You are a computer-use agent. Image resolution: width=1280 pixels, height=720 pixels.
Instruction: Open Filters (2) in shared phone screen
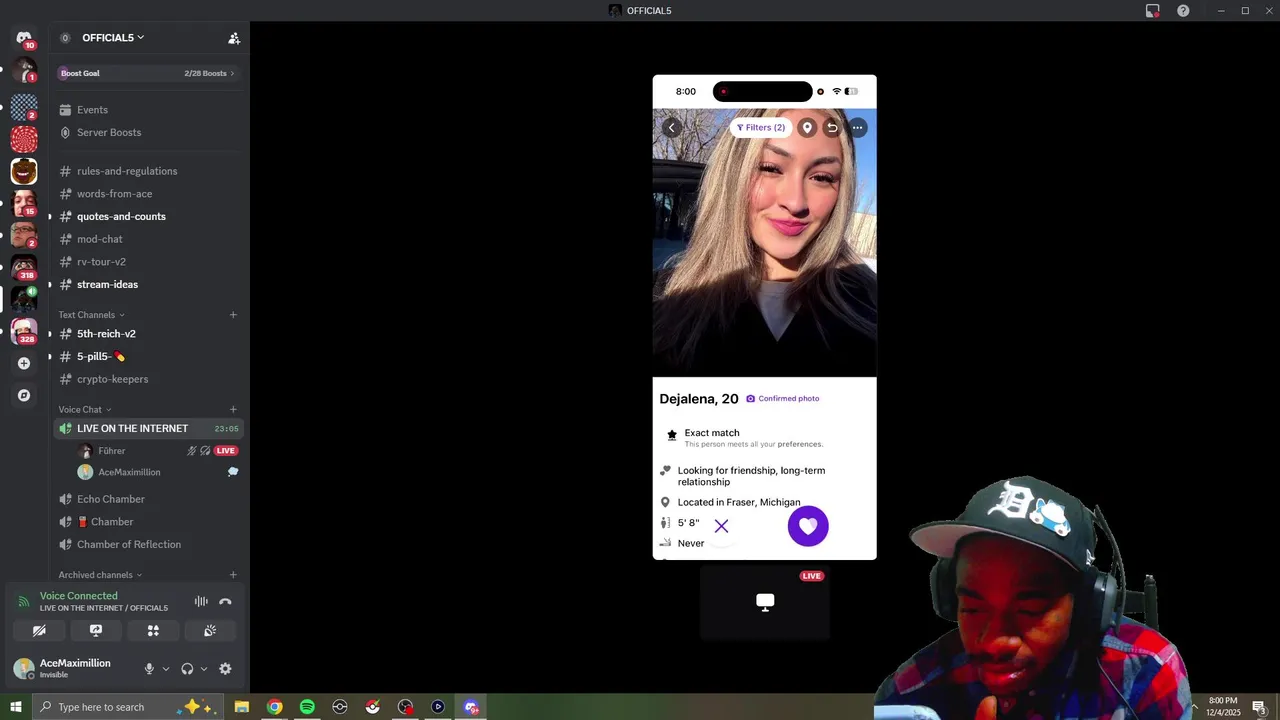(x=761, y=128)
